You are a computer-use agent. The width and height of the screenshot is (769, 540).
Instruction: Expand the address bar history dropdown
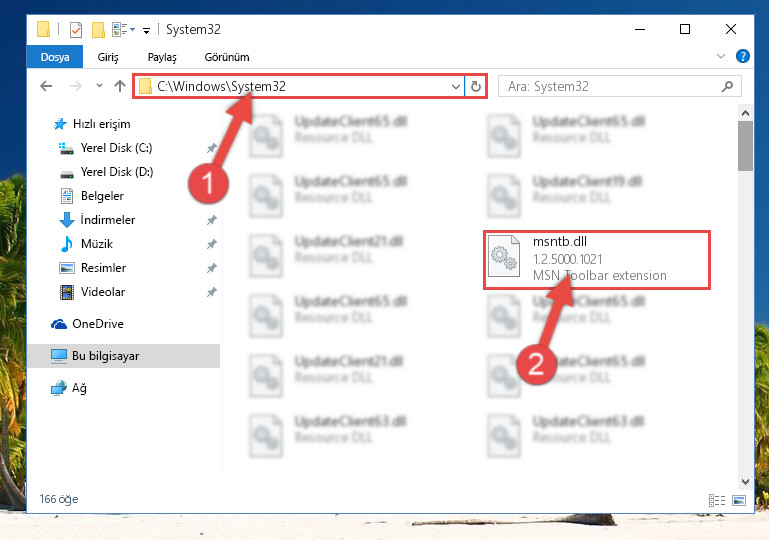456,87
